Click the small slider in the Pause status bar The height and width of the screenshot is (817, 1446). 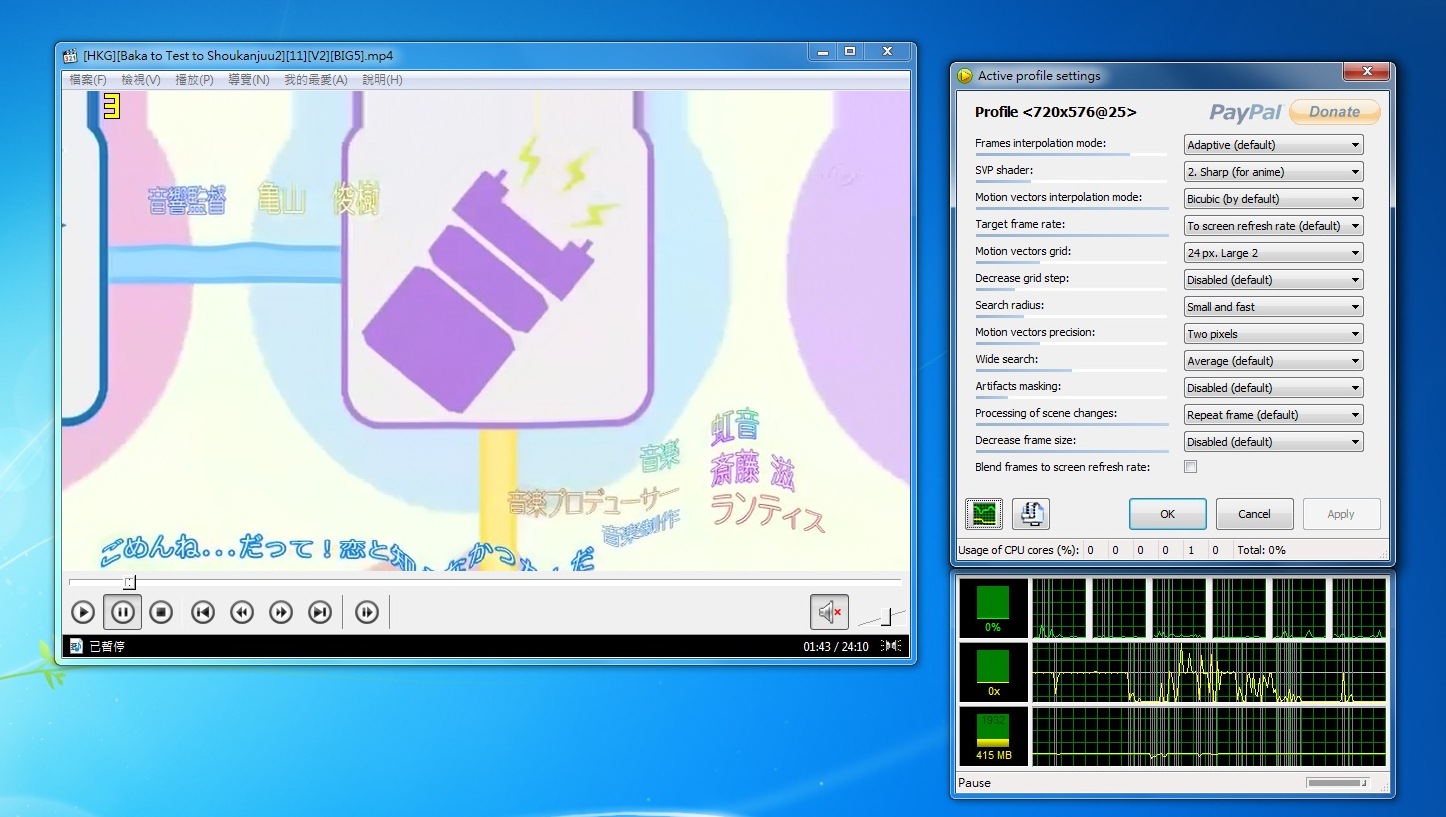[1337, 783]
